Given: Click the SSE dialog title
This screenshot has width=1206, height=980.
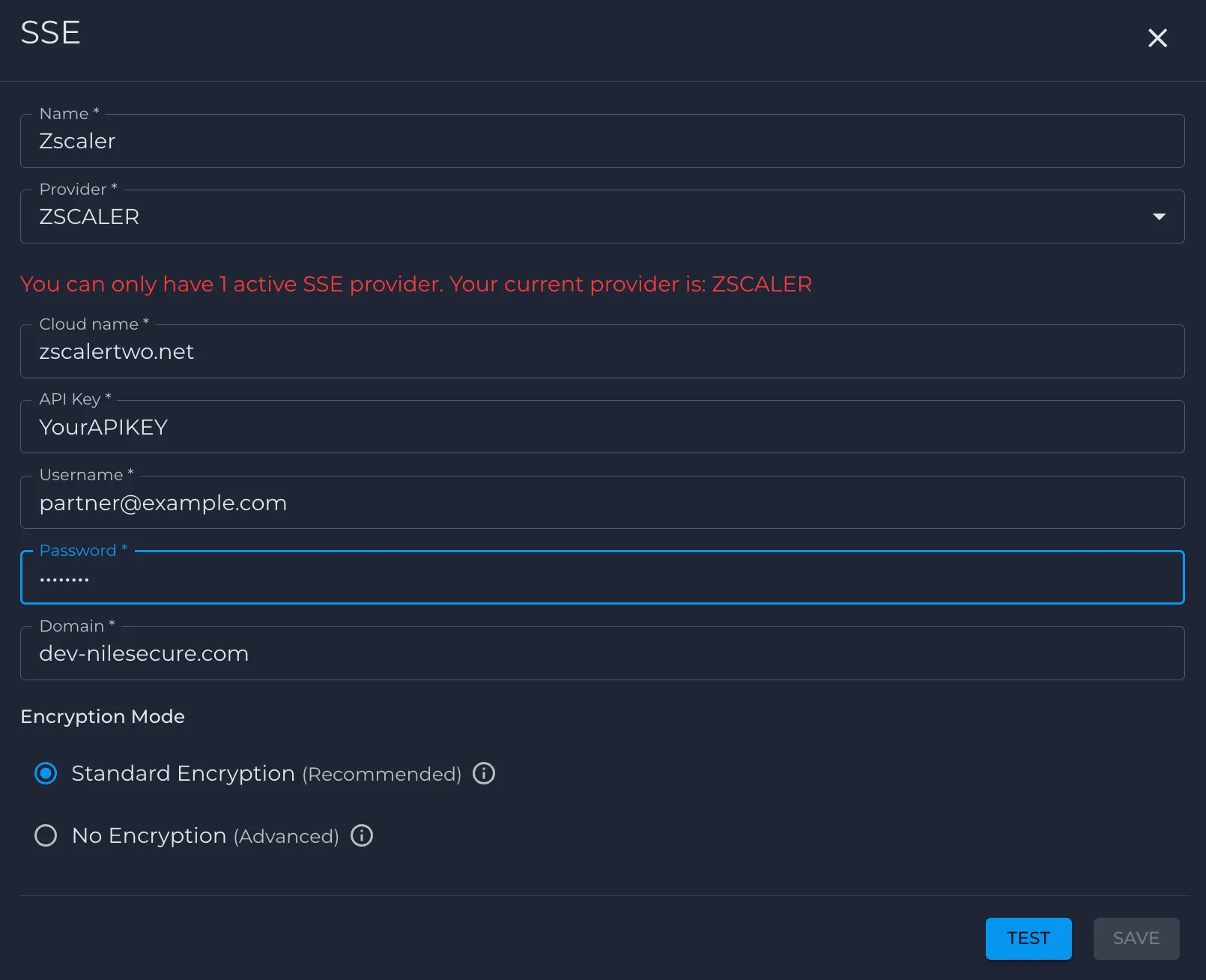Looking at the screenshot, I should point(50,33).
